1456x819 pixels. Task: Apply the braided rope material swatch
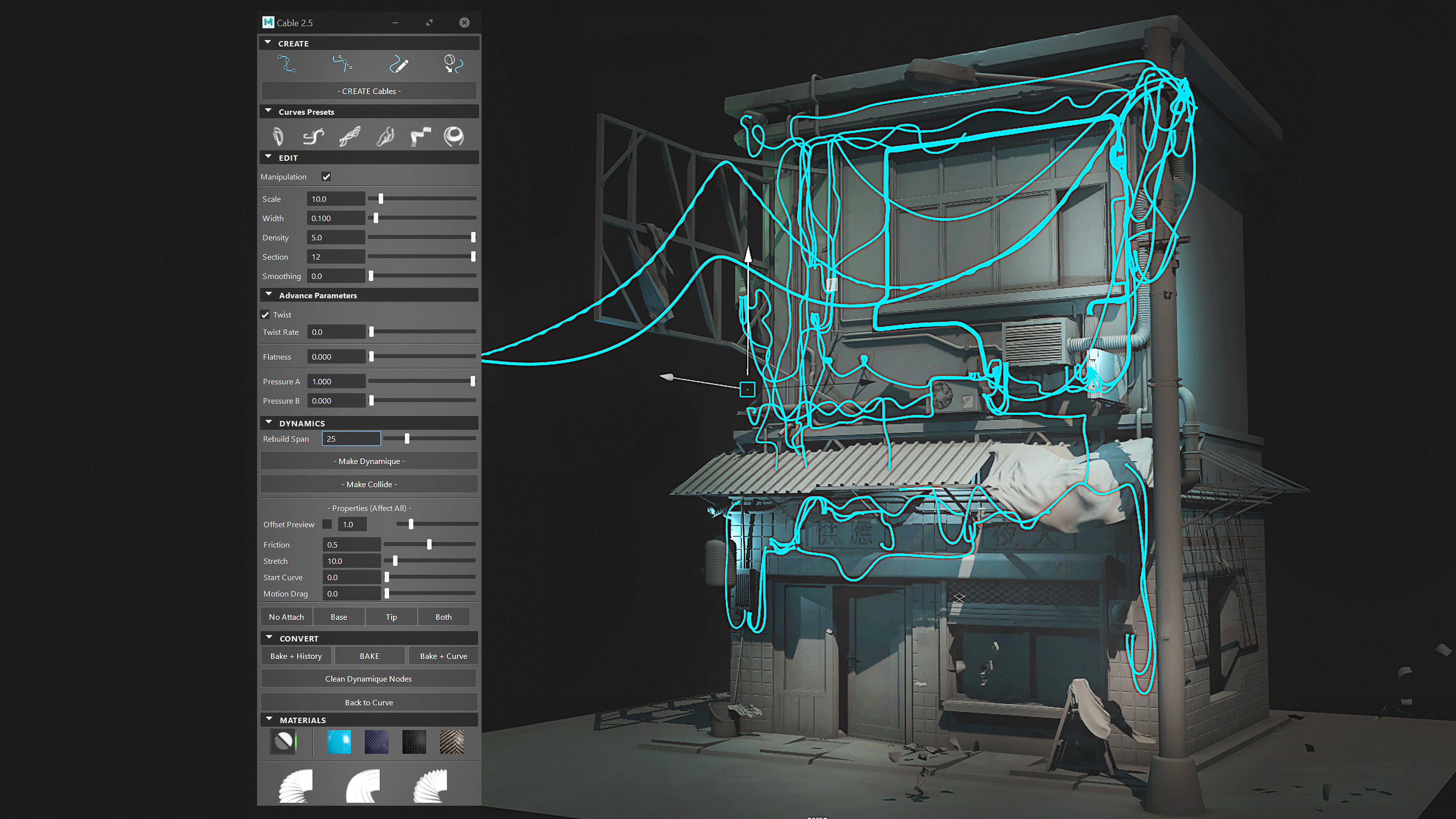point(452,742)
